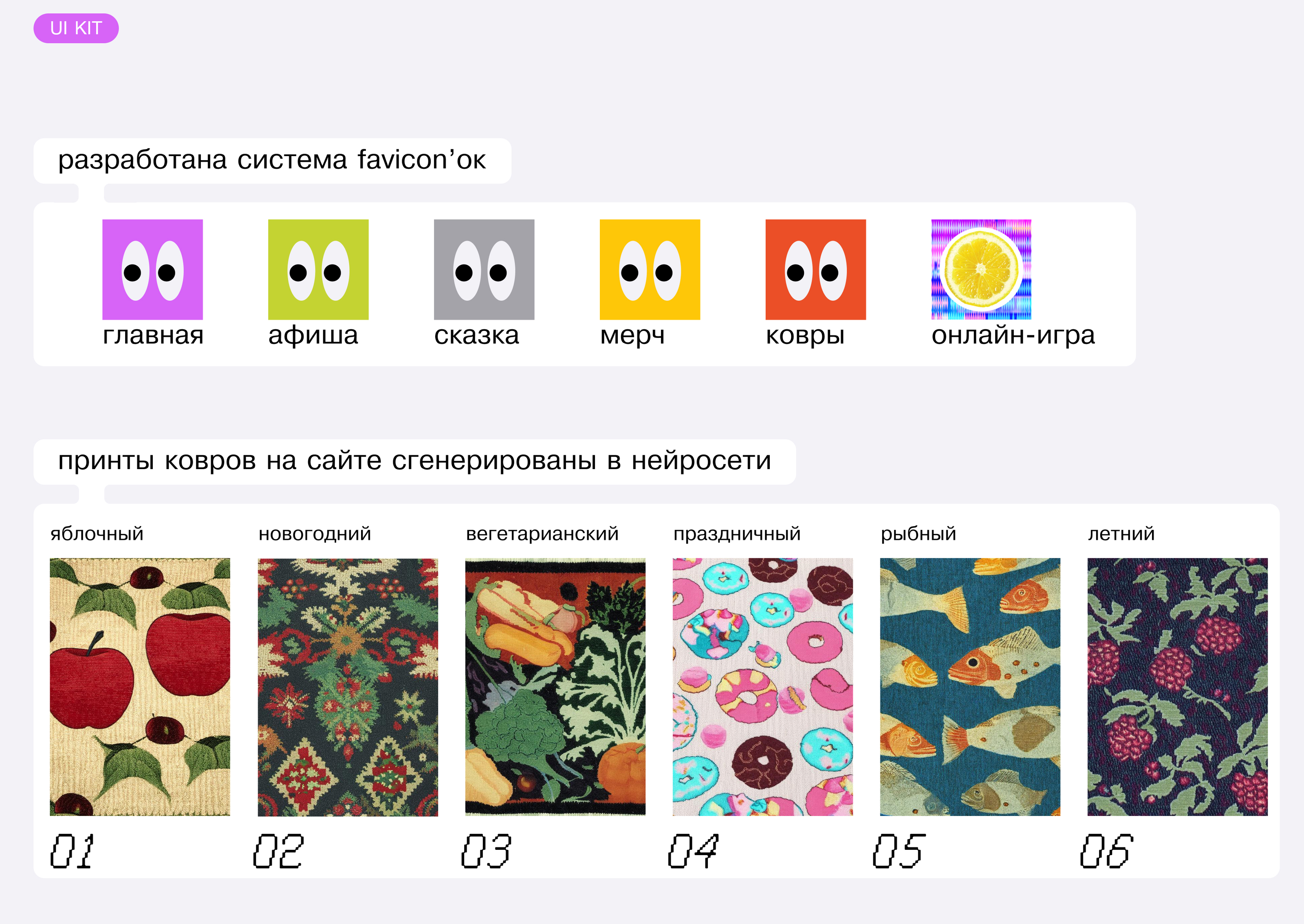Select the яблочный apple carpet print
The height and width of the screenshot is (924, 1304).
click(x=140, y=687)
